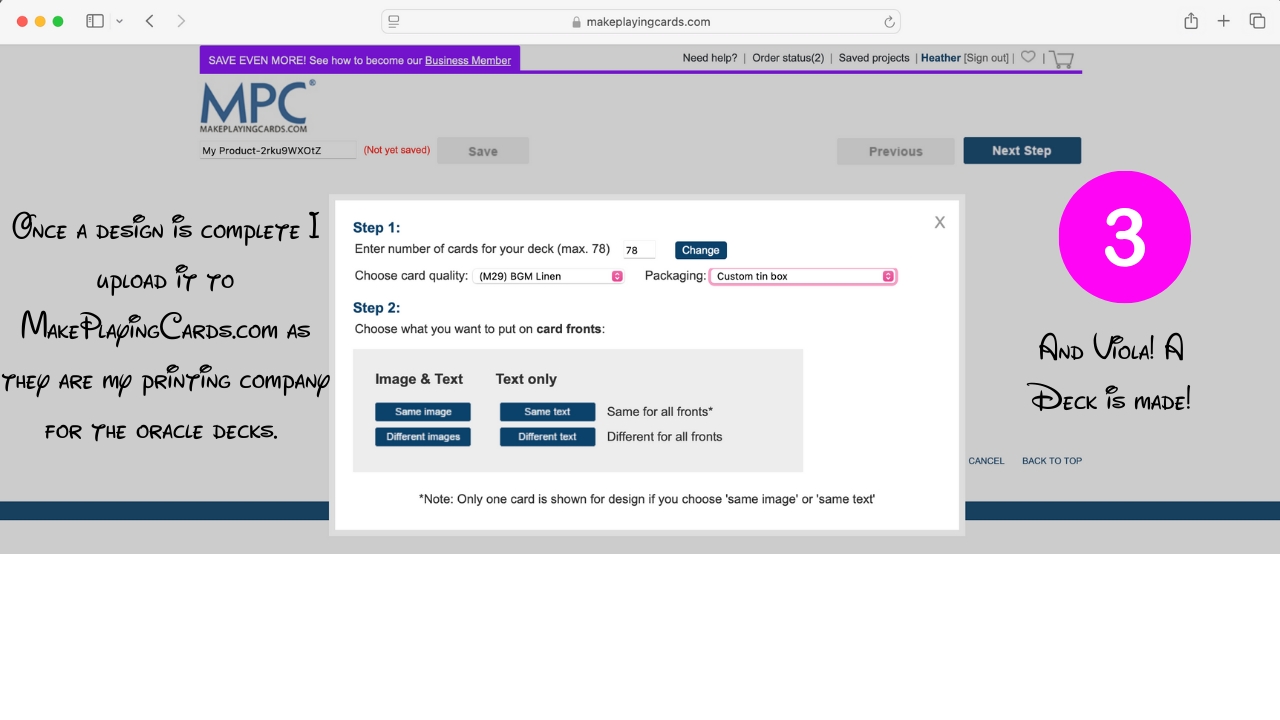Click makeplayingcards.com address bar
Image resolution: width=1280 pixels, height=720 pixels.
pos(641,21)
